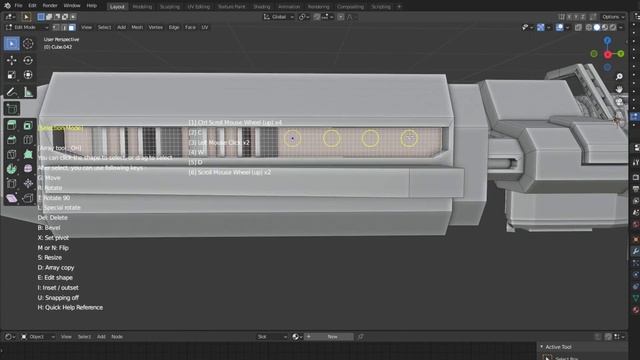The image size is (640, 360).
Task: Select the Poly Build tool
Action: (x=28, y=154)
